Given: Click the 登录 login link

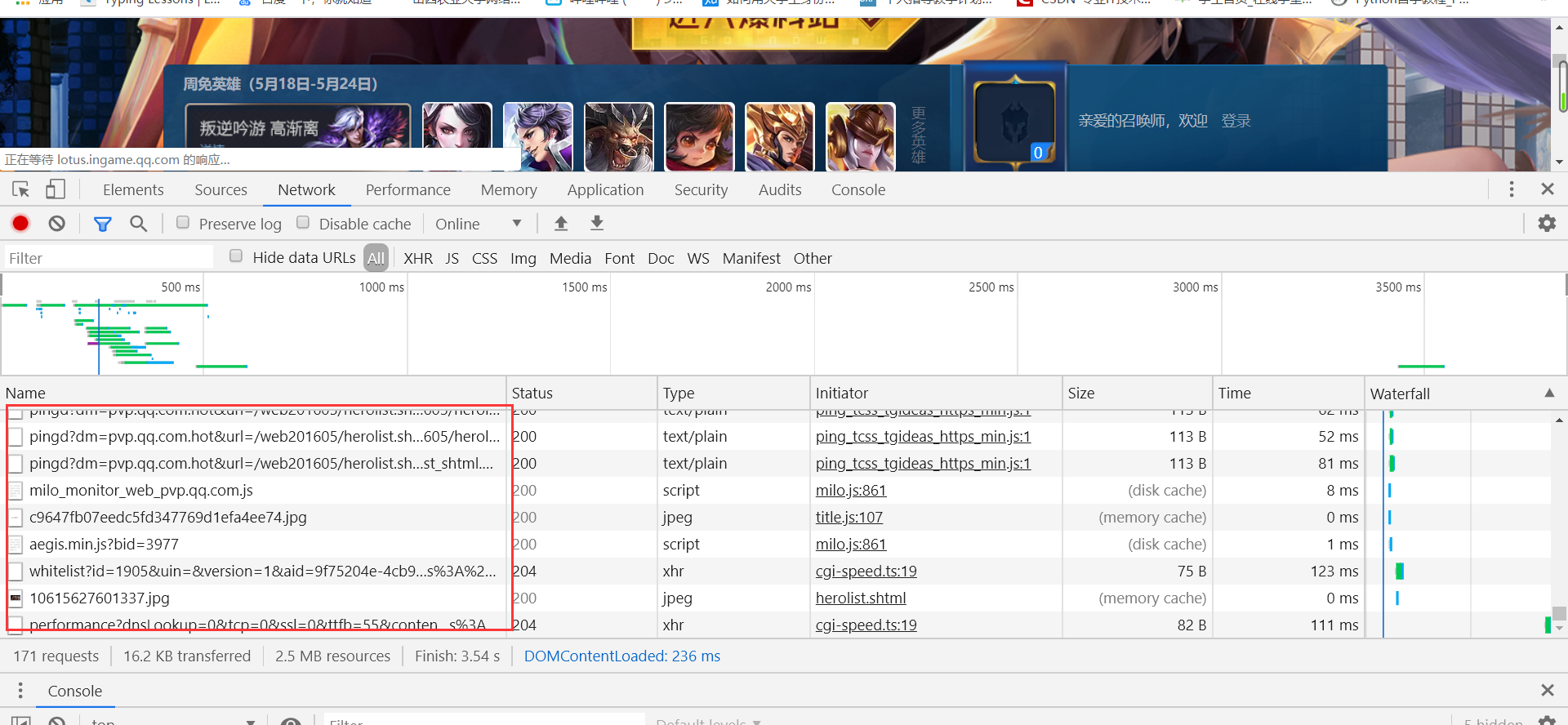Looking at the screenshot, I should point(1236,121).
